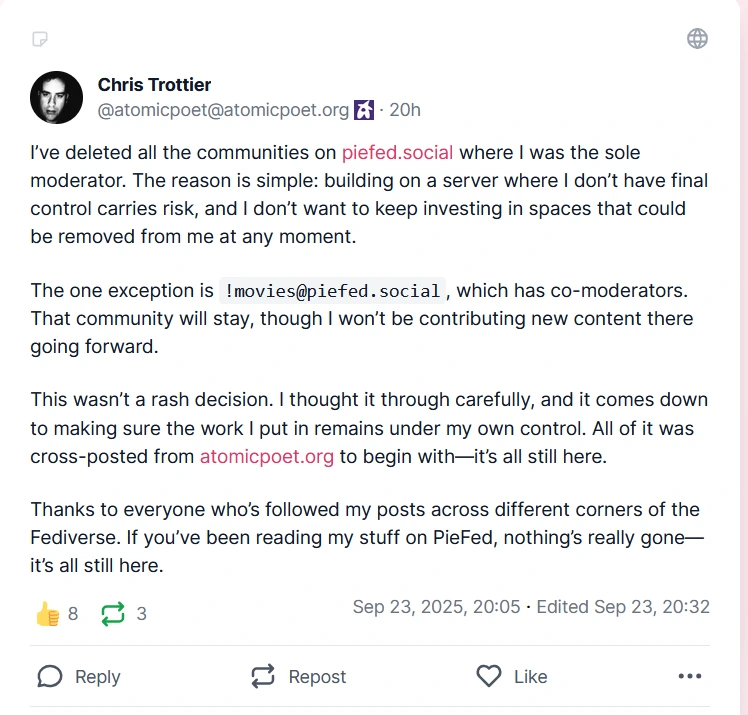This screenshot has height=715, width=748.
Task: Click the @atomicpoet@atomicpoet.org handle
Action: point(223,110)
